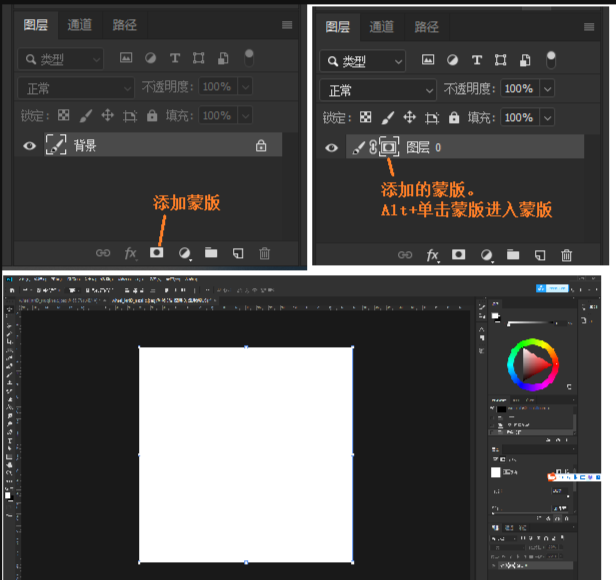Image resolution: width=616 pixels, height=580 pixels.
Task: Open 填充 arrow in 背景 panel
Action: click(x=246, y=116)
